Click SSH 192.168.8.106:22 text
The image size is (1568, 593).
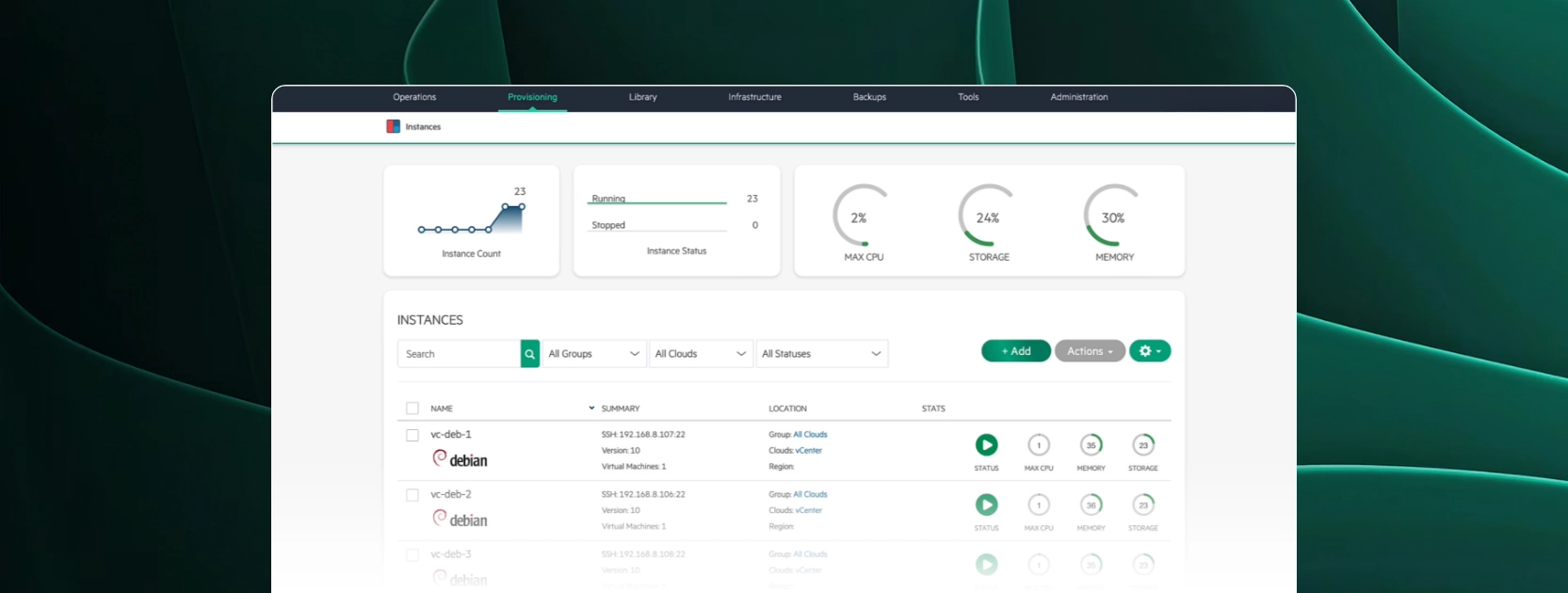(643, 495)
